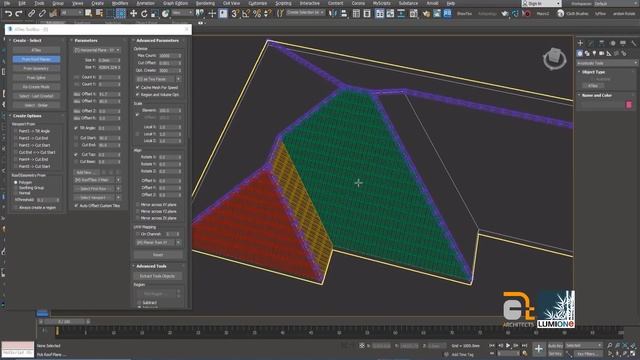Collapse the Create - Select rollout
Screen dimensions: 640x360
tap(27, 40)
